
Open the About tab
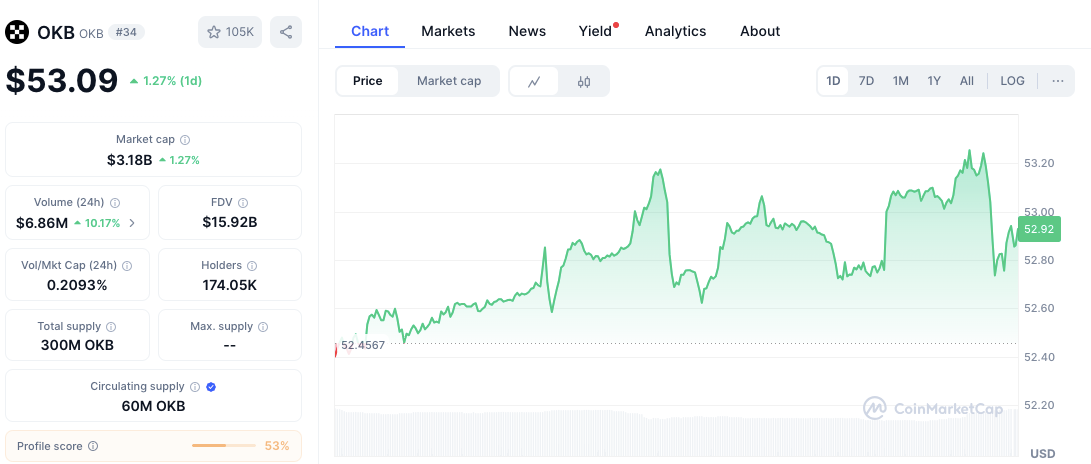pyautogui.click(x=760, y=31)
